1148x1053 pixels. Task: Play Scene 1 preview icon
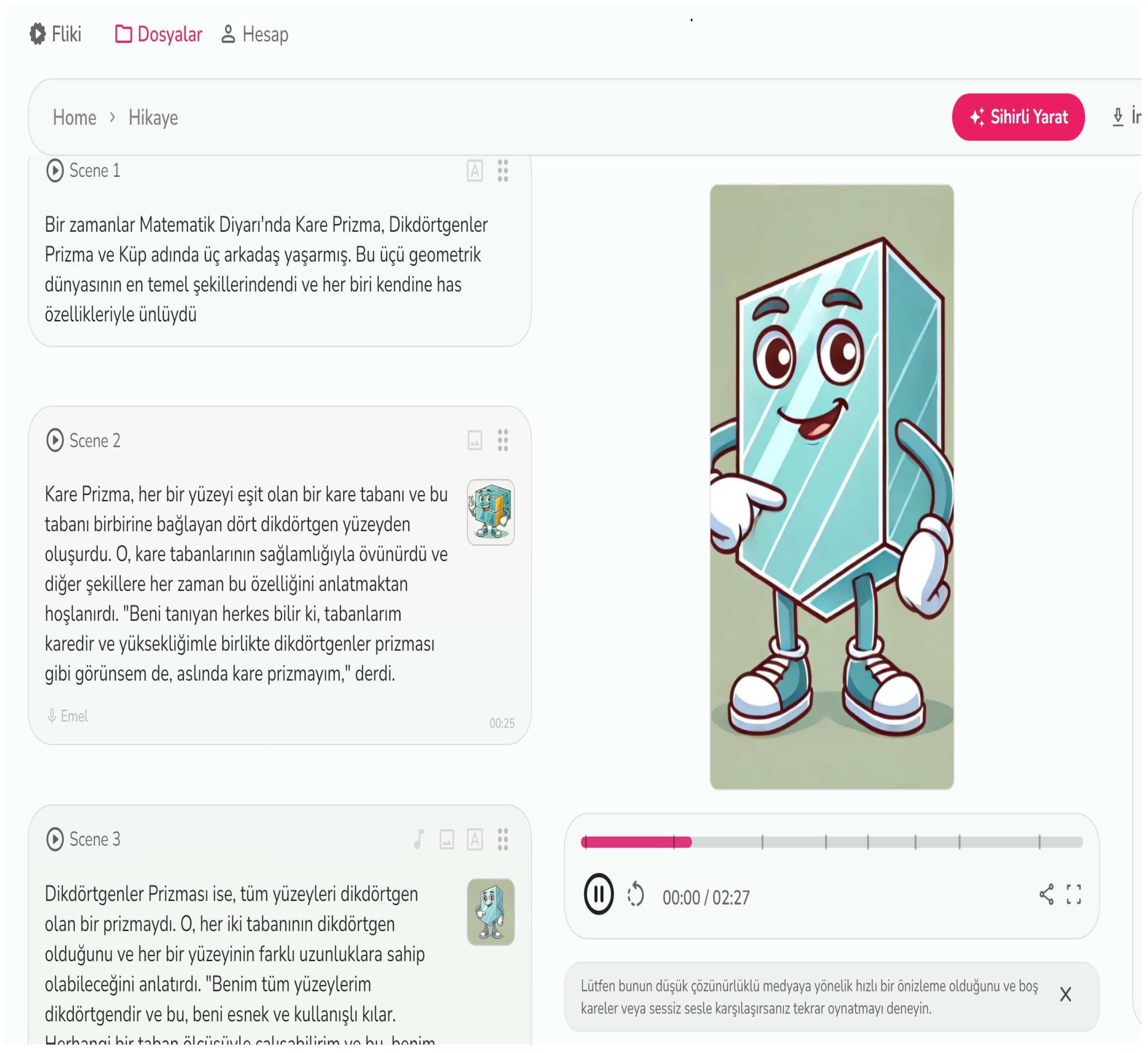point(55,171)
